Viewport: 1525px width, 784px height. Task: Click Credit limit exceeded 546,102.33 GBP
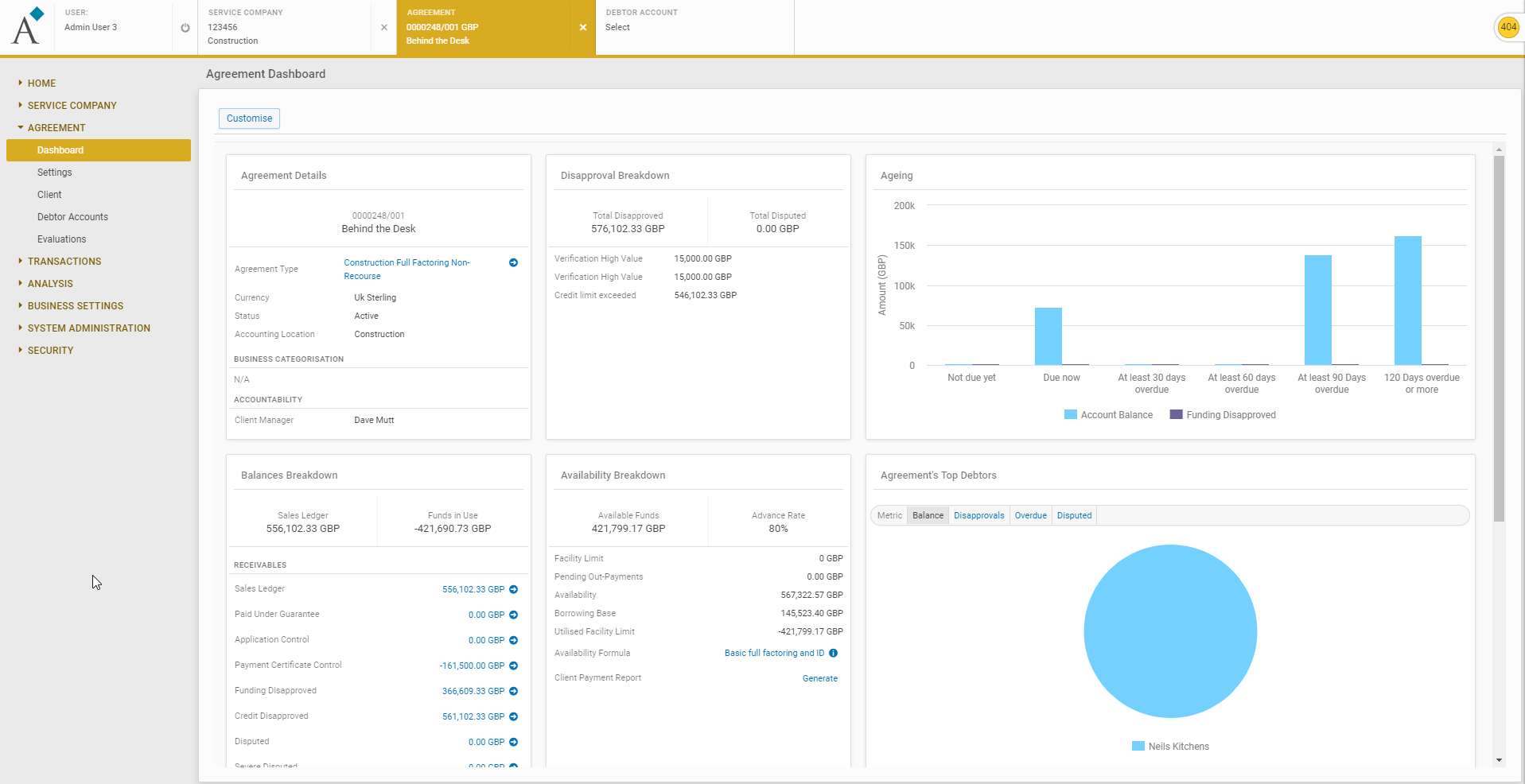point(705,295)
